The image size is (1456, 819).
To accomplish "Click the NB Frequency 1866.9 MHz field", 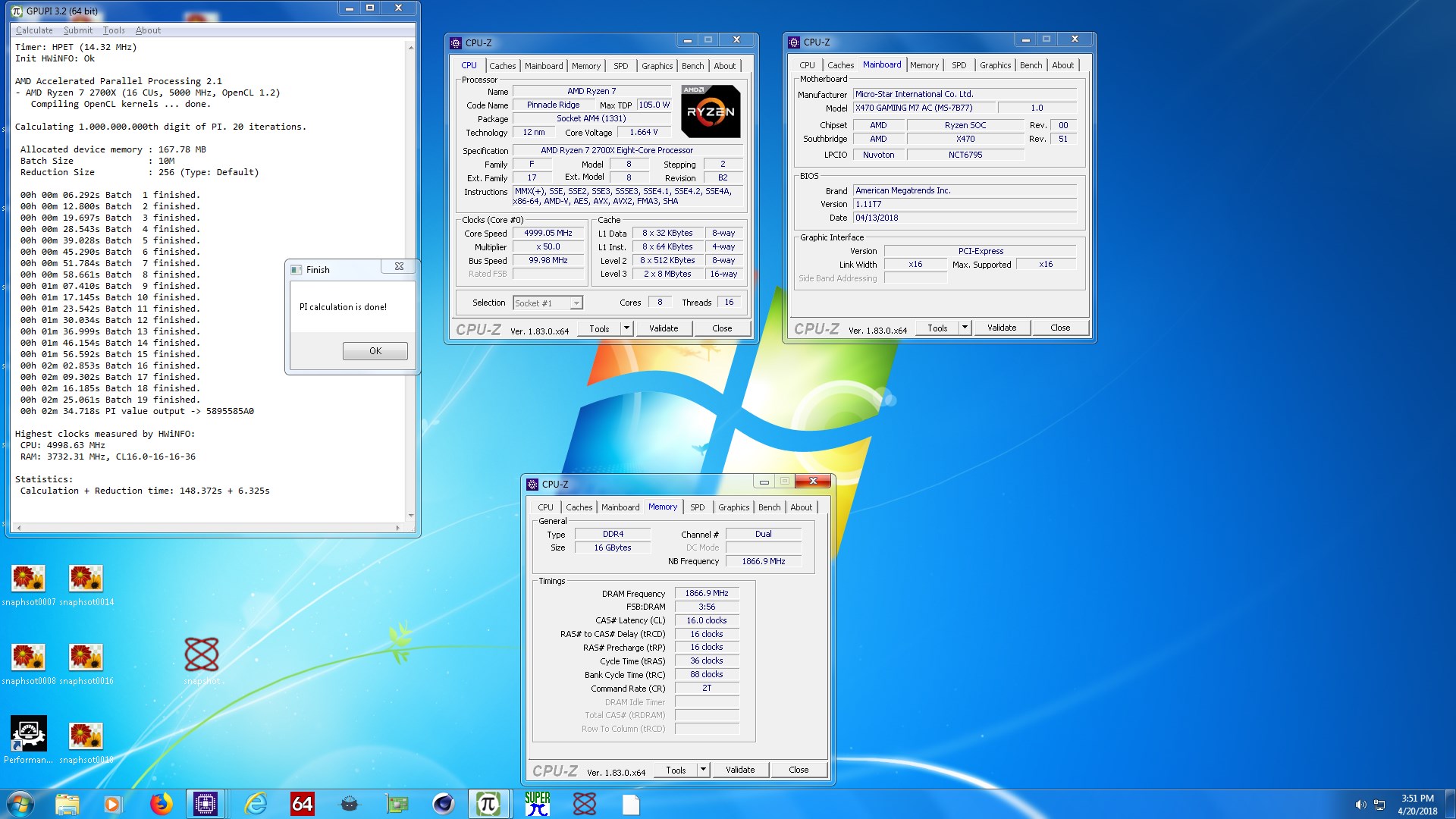I will click(x=764, y=562).
